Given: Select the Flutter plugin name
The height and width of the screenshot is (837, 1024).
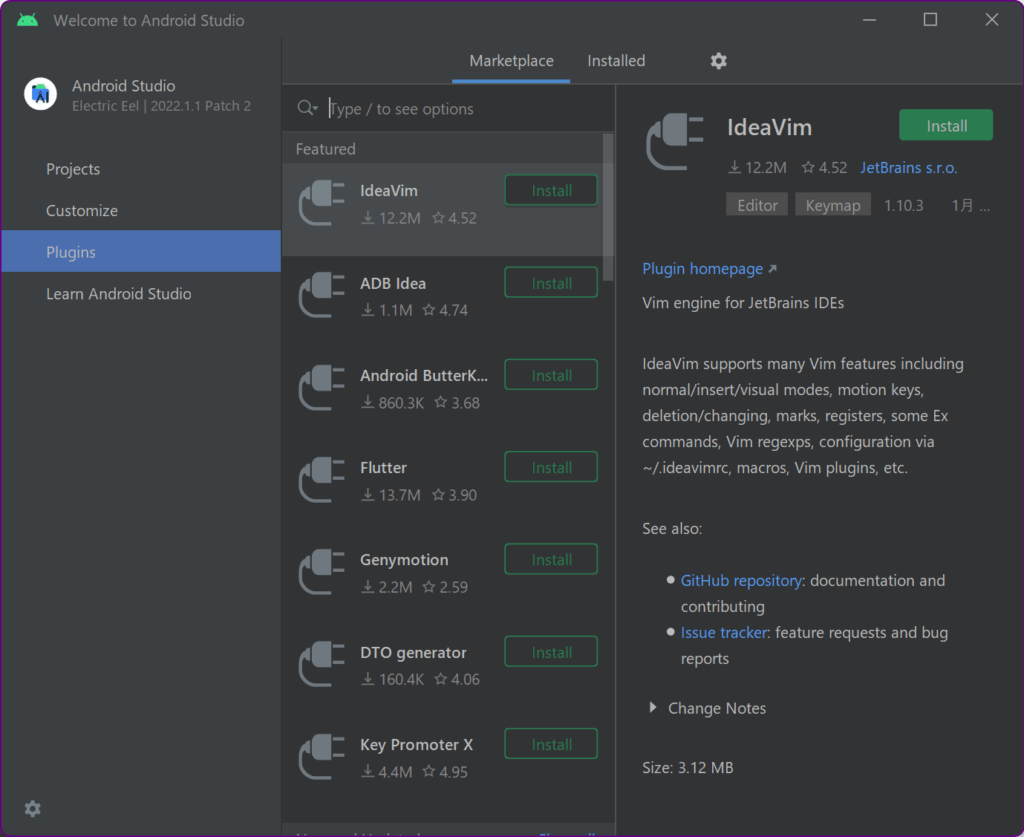Looking at the screenshot, I should pyautogui.click(x=383, y=467).
